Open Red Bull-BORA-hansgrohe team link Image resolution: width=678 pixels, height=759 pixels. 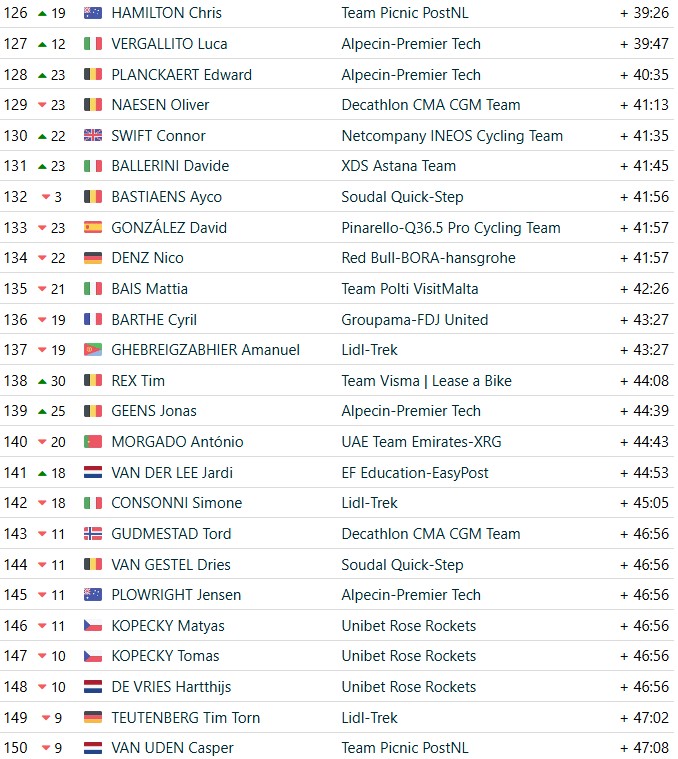pyautogui.click(x=428, y=258)
